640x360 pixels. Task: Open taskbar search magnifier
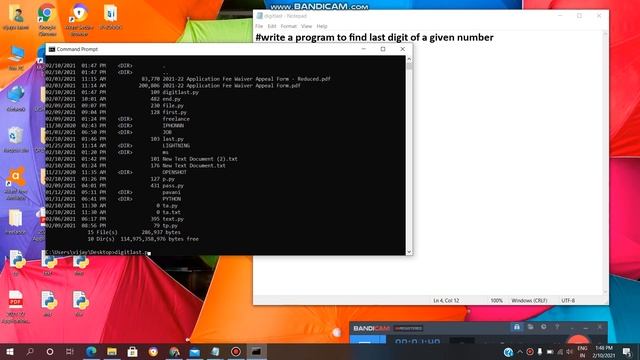point(29,351)
